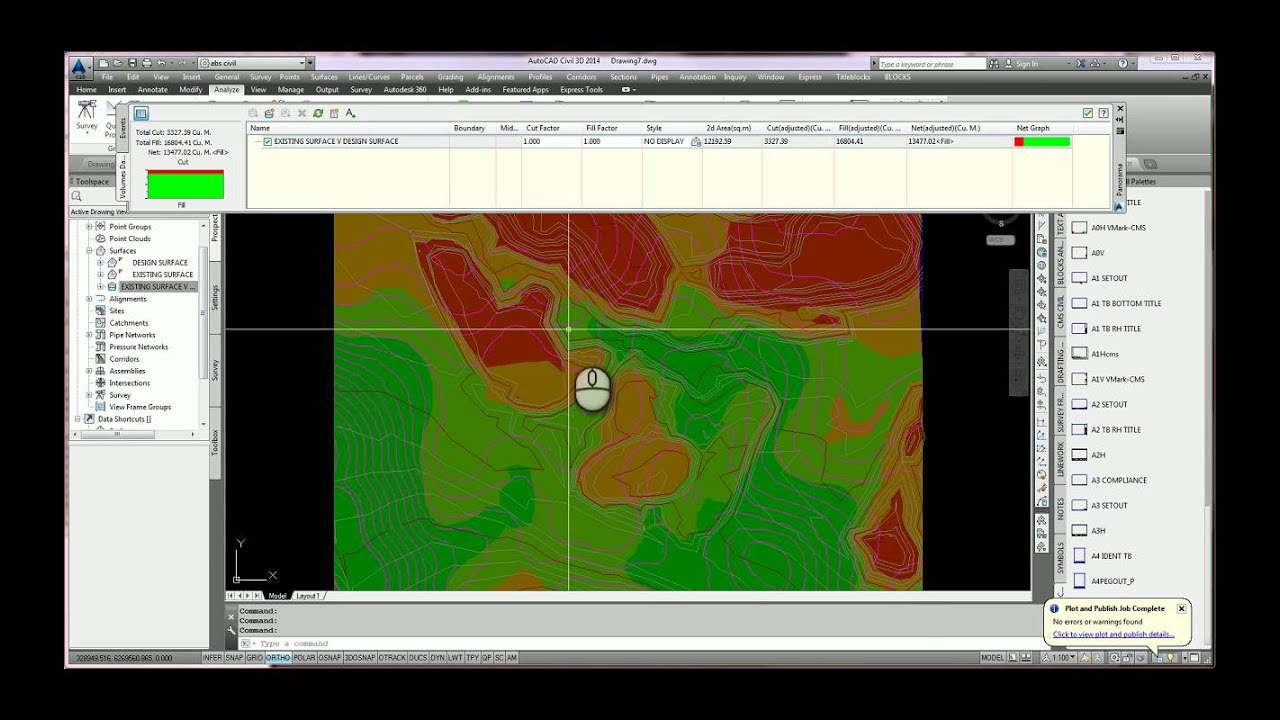Open the Grading menu in menu bar
The width and height of the screenshot is (1280, 720).
pyautogui.click(x=450, y=77)
